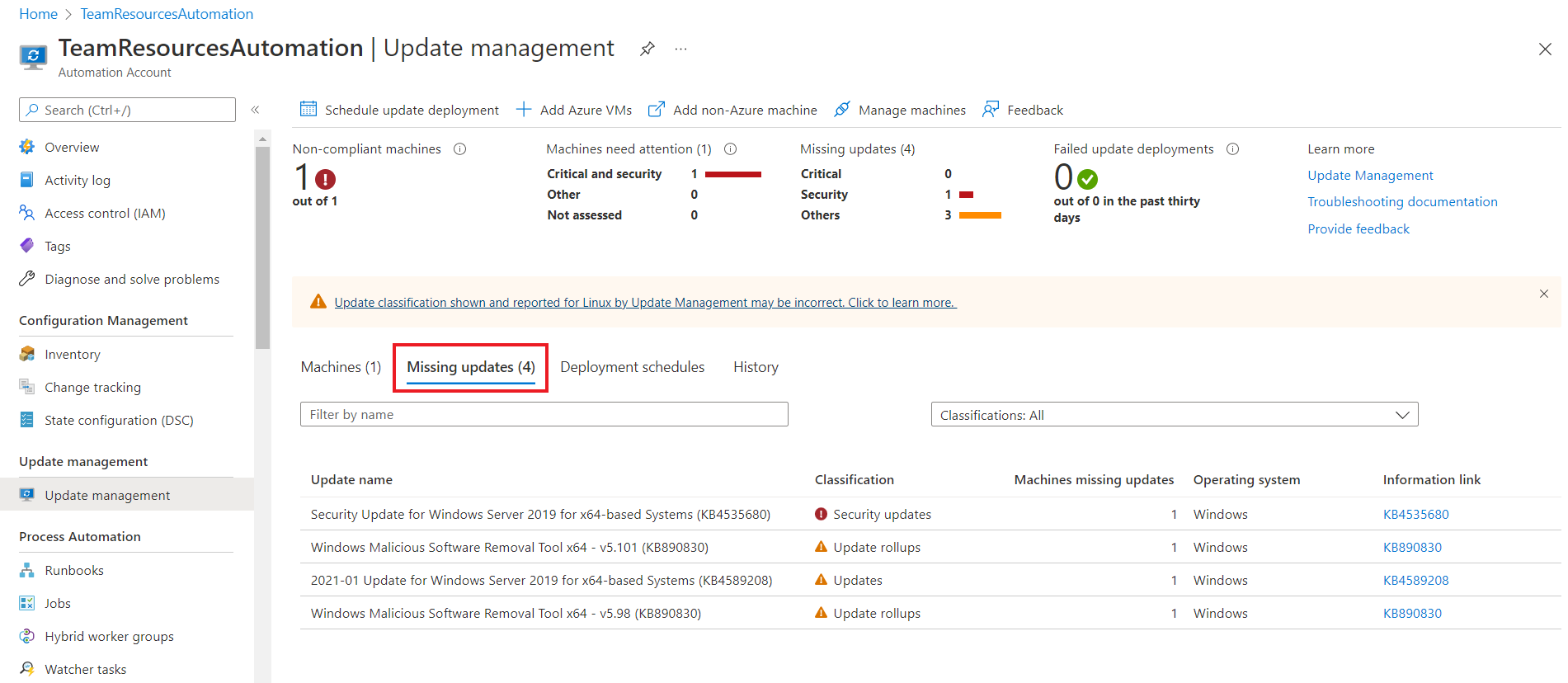
Task: Click the Add non-Azure machine icon
Action: [657, 110]
